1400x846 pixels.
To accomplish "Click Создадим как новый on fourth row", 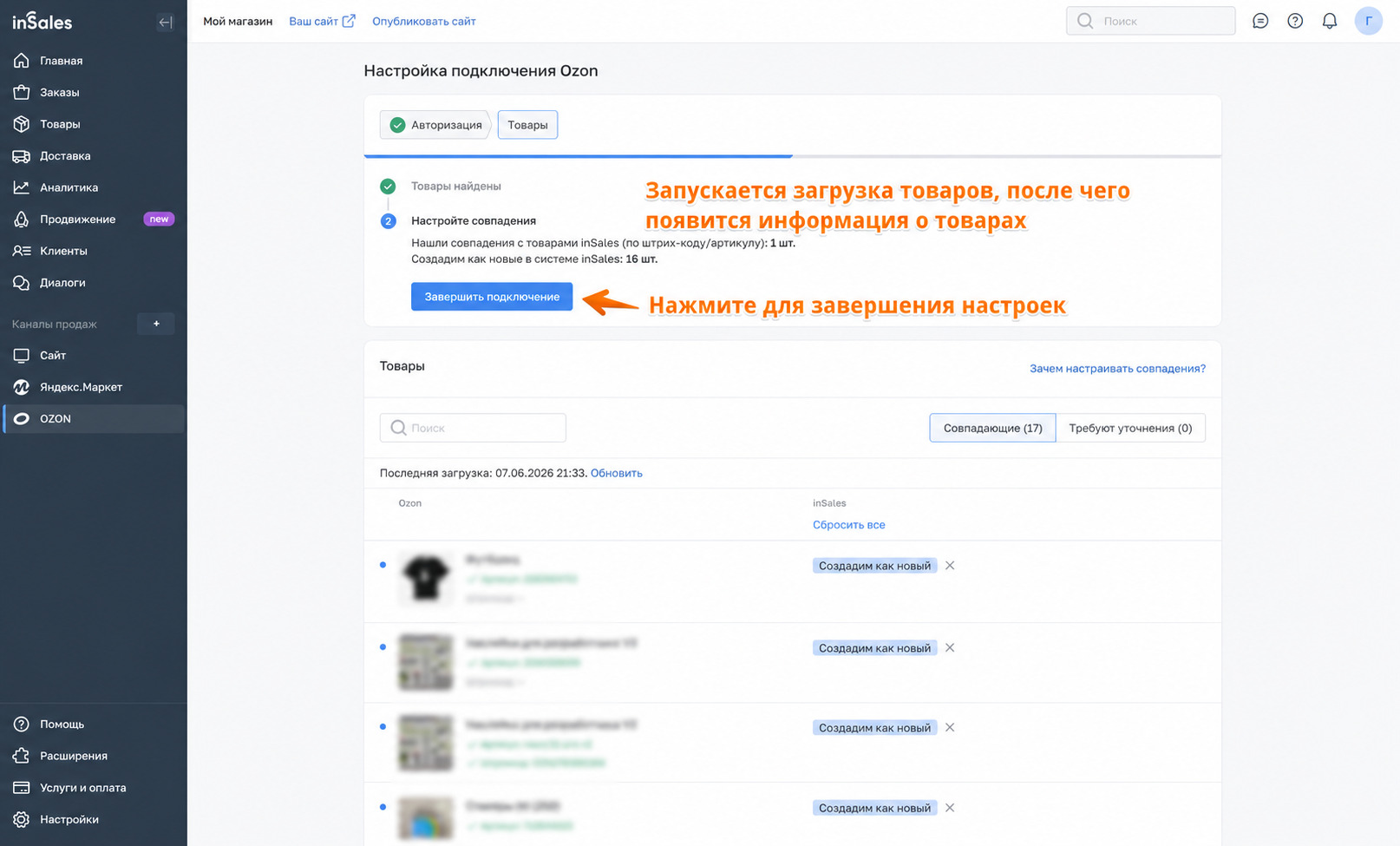I will (x=874, y=808).
